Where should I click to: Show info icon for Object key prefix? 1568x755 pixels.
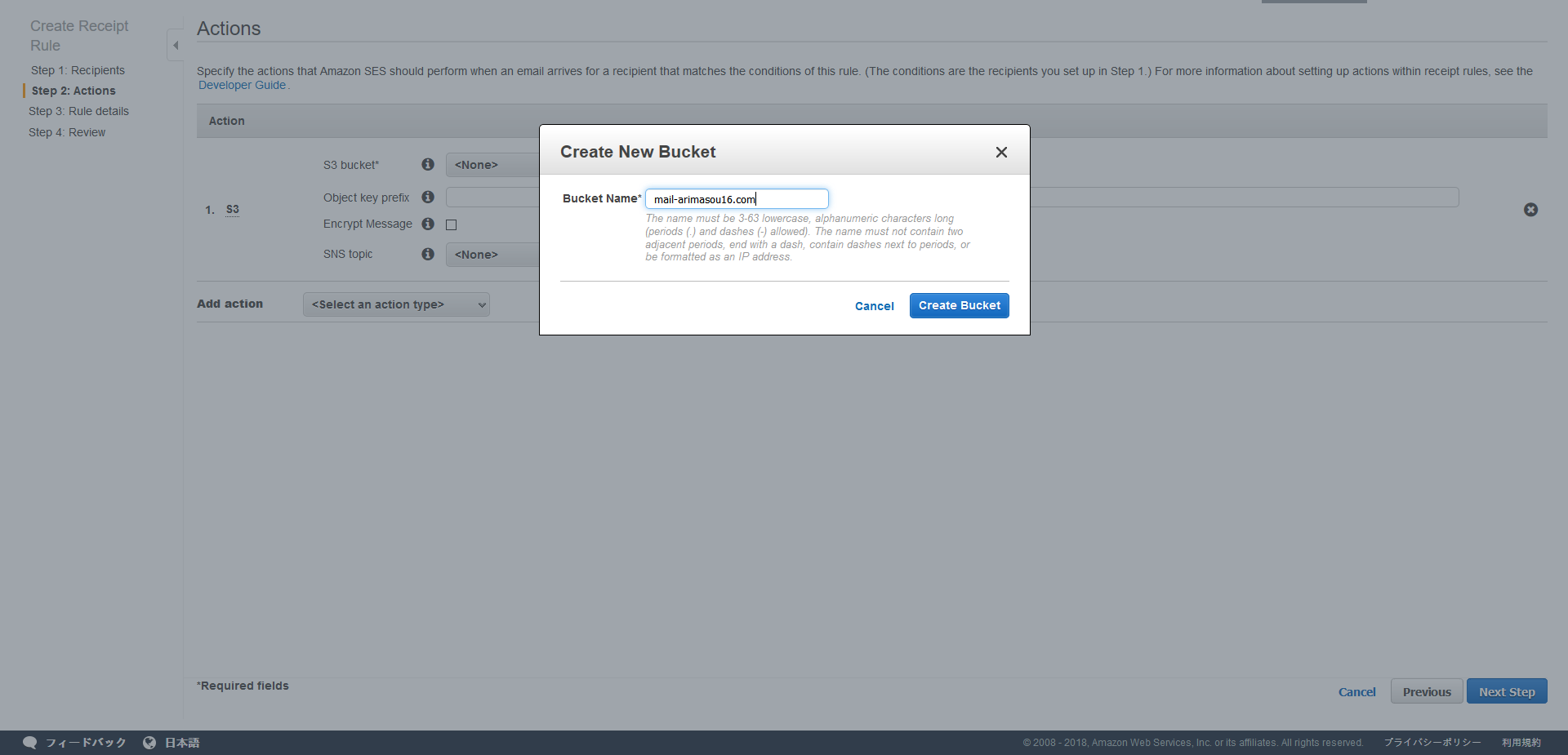click(428, 197)
